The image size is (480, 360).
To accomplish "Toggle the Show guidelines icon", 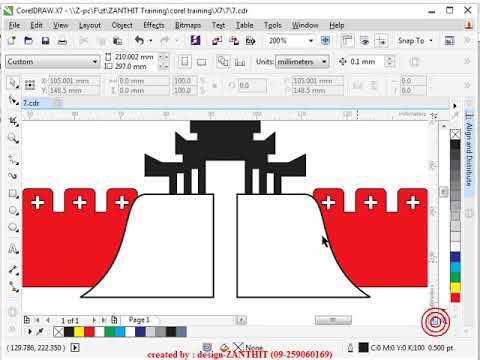I will (381, 41).
